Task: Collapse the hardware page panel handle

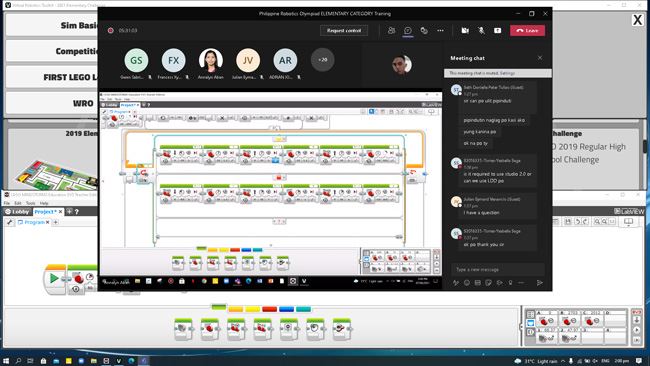Action: click(x=522, y=327)
